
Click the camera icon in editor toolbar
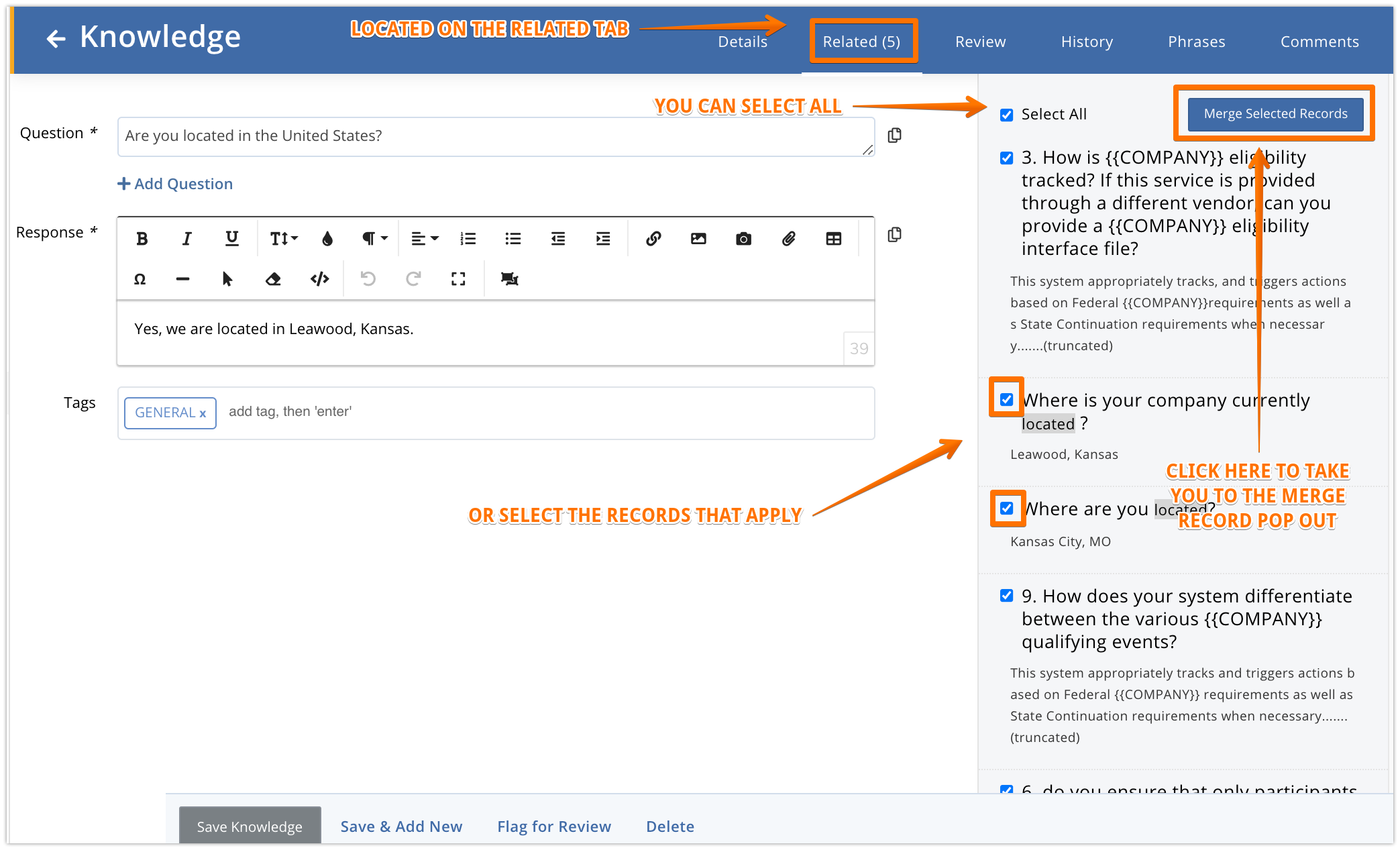click(x=743, y=239)
